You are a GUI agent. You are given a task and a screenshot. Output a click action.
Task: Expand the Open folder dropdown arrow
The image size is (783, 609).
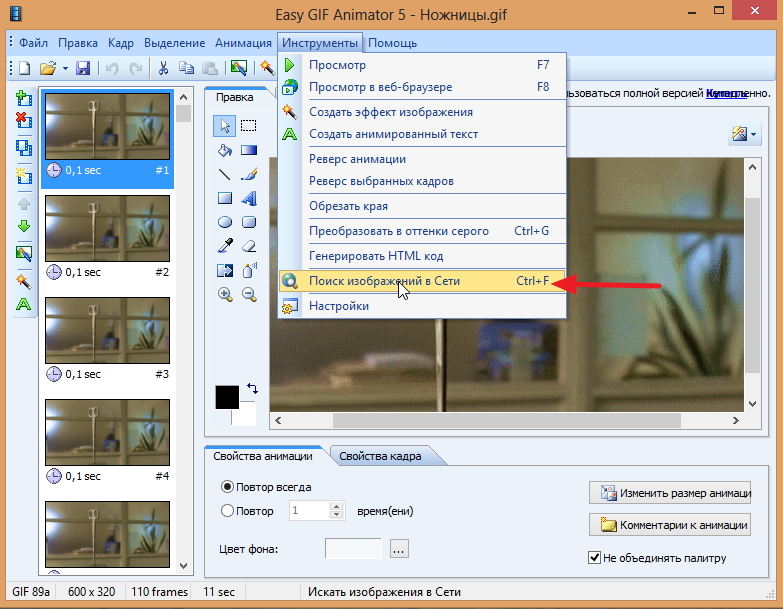click(x=65, y=68)
